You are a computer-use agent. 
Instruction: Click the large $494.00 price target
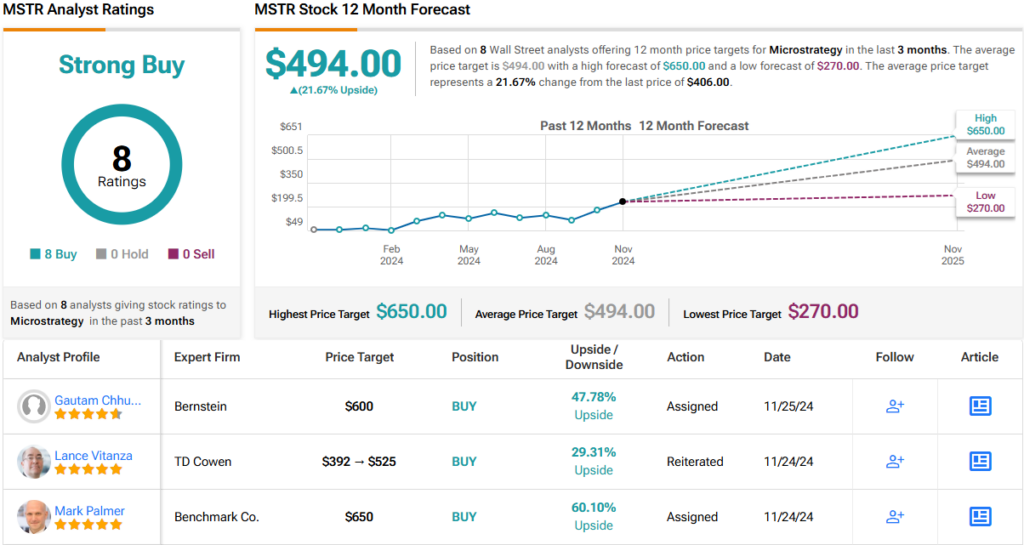(x=333, y=64)
